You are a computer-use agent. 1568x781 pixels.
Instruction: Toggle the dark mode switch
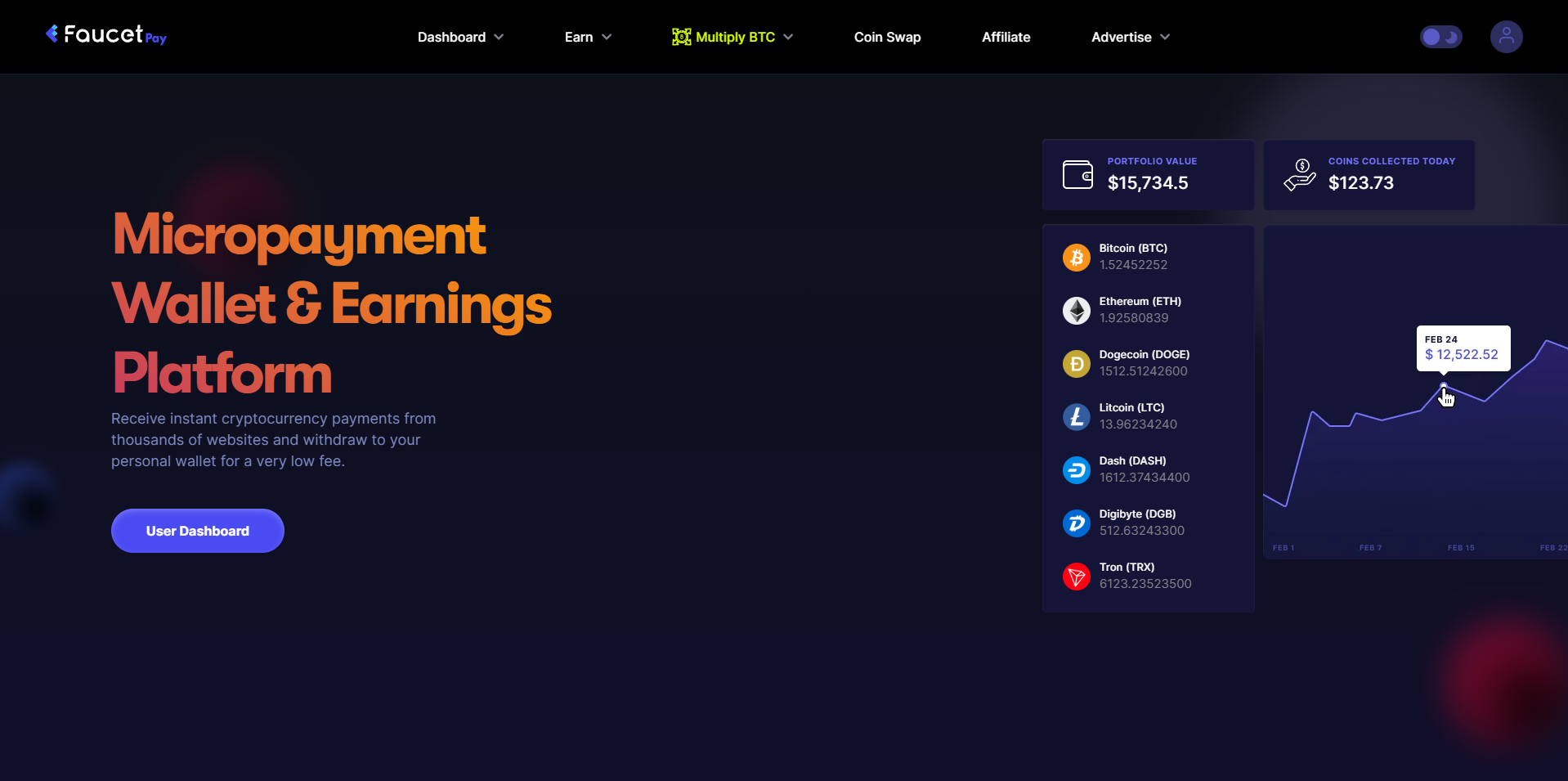1440,37
